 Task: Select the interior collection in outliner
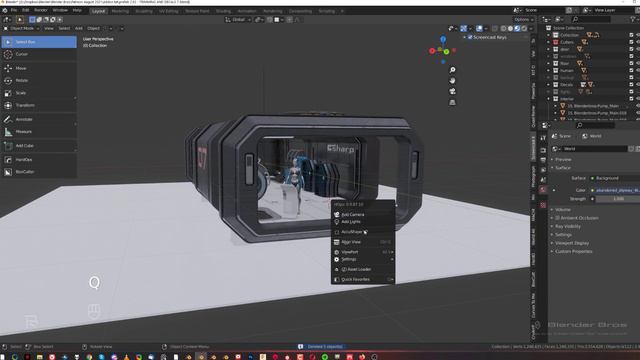pos(567,99)
